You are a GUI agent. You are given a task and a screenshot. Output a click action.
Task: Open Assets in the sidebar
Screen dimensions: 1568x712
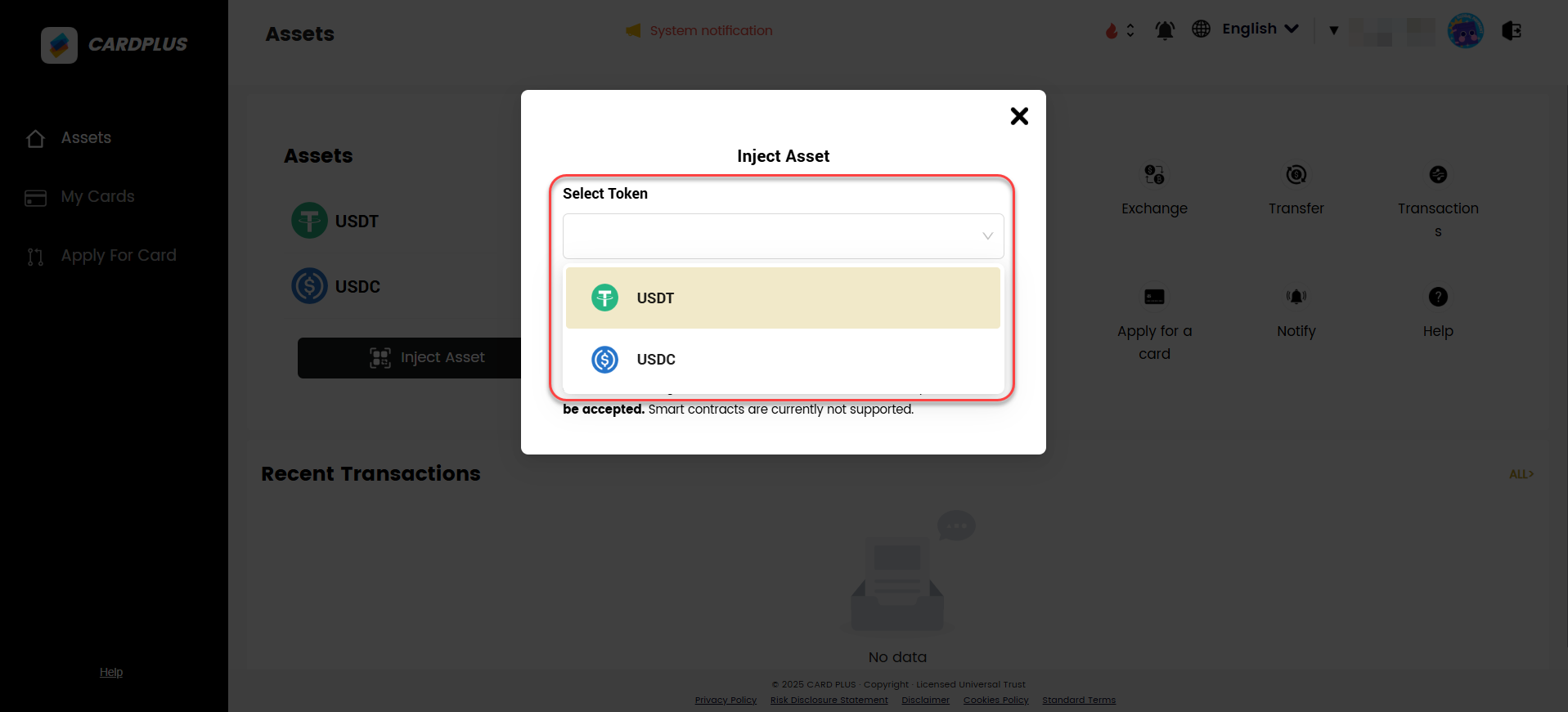click(86, 138)
